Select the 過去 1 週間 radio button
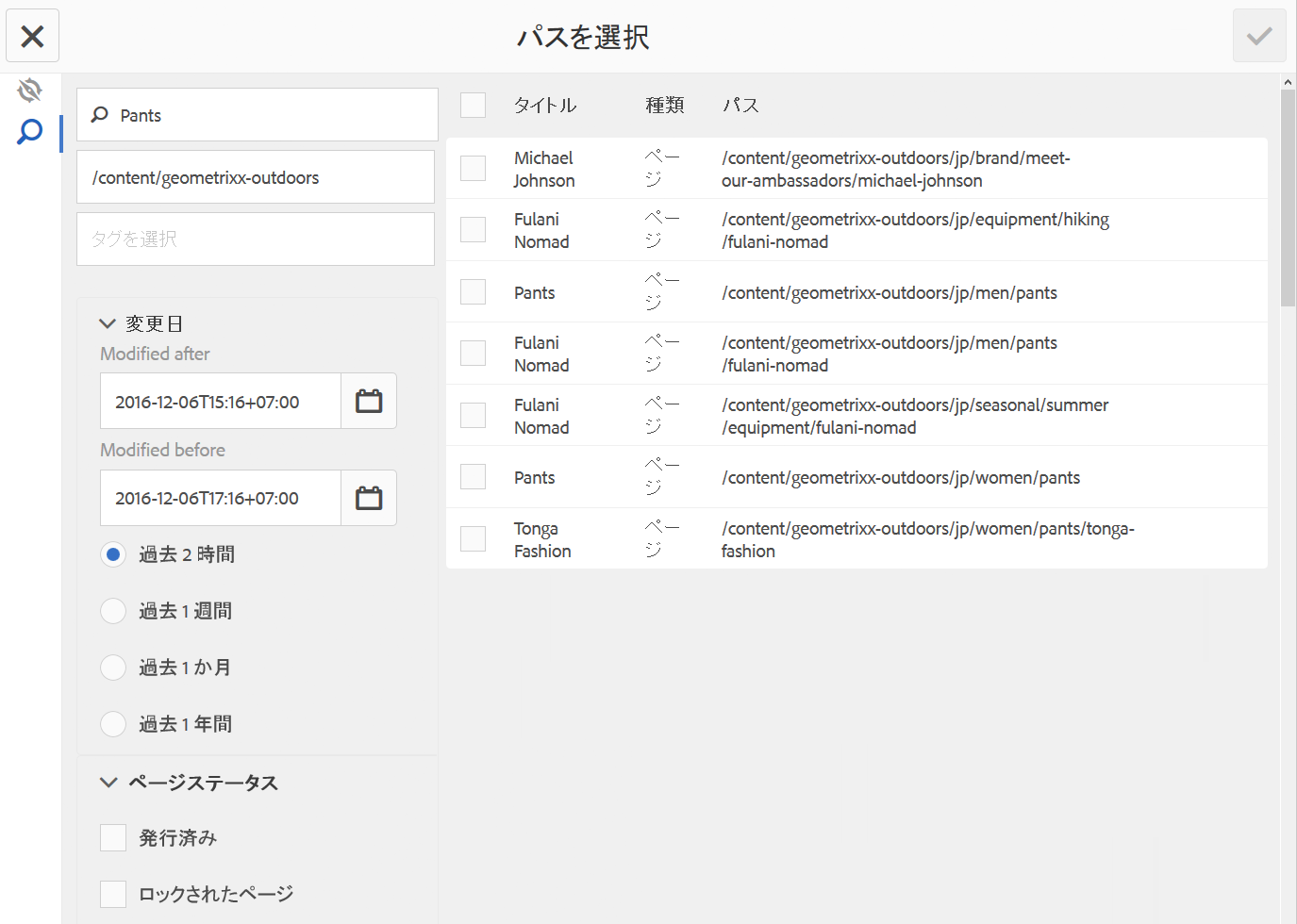The width and height of the screenshot is (1297, 924). pos(113,611)
